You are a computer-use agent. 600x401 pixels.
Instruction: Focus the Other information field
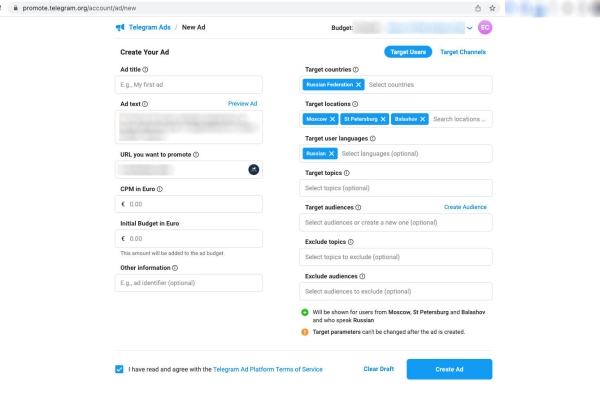coord(189,283)
